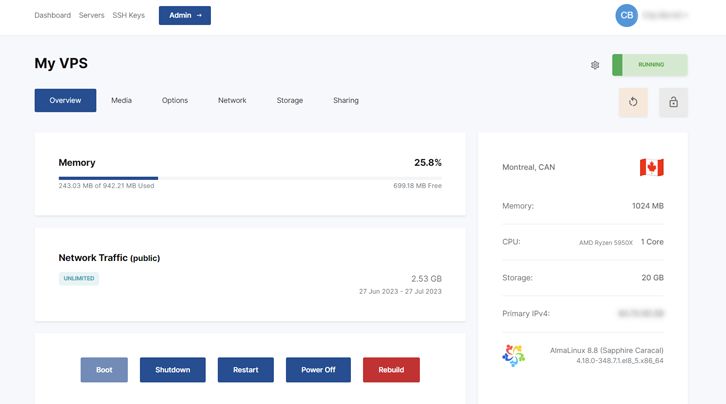This screenshot has width=726, height=404.
Task: Open the Network tab
Action: tap(232, 100)
